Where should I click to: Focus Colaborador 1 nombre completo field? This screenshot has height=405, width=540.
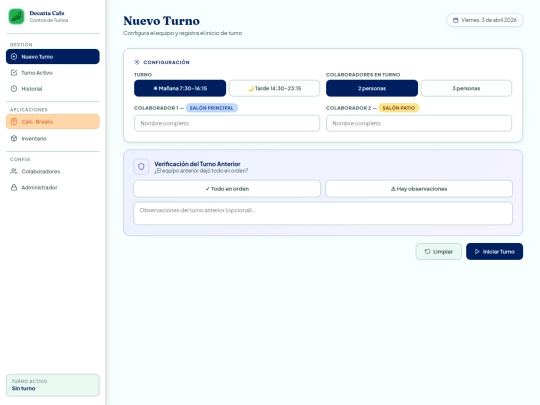click(x=227, y=123)
